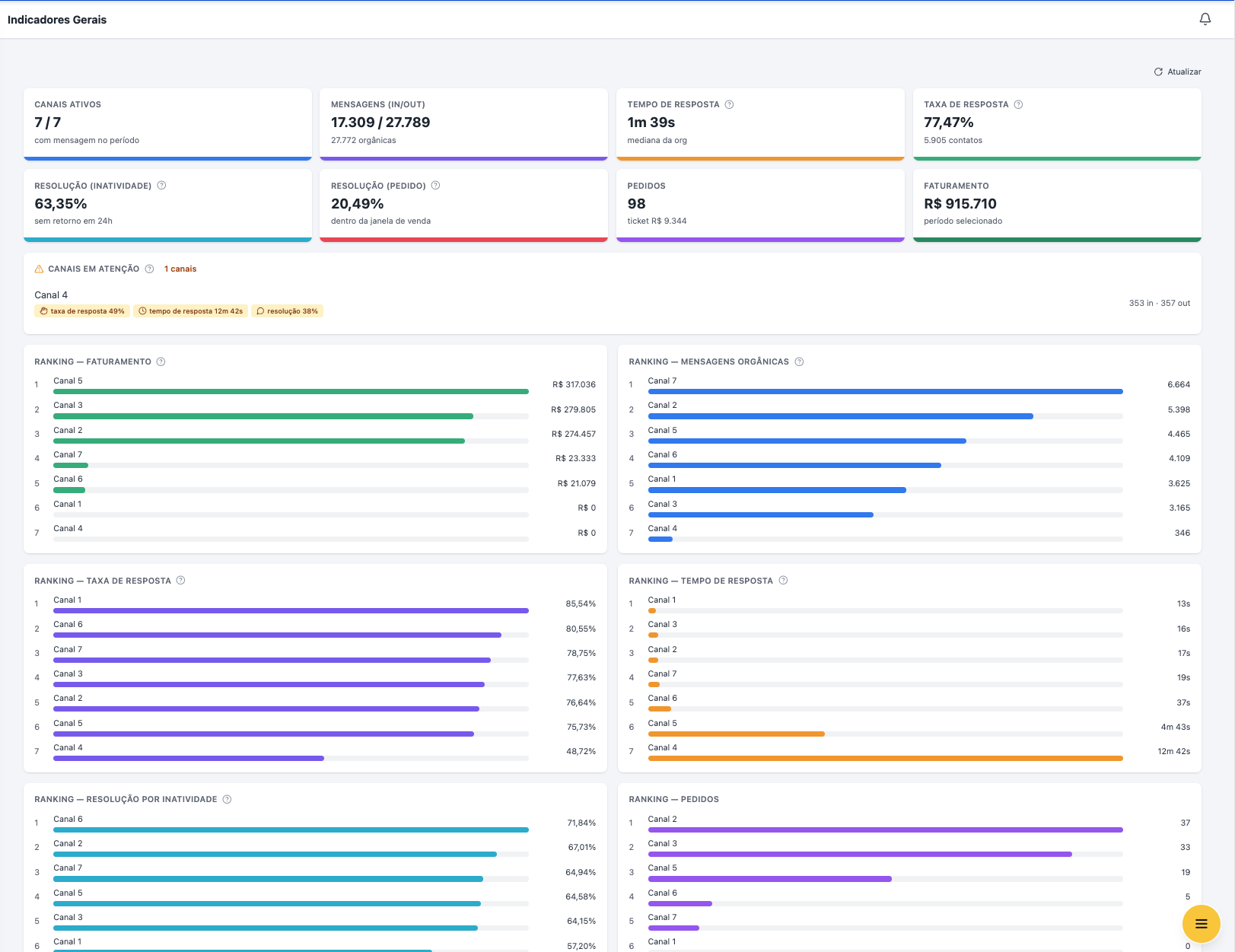Click the '5.905 contatos' subtitle
The height and width of the screenshot is (952, 1235).
[953, 140]
